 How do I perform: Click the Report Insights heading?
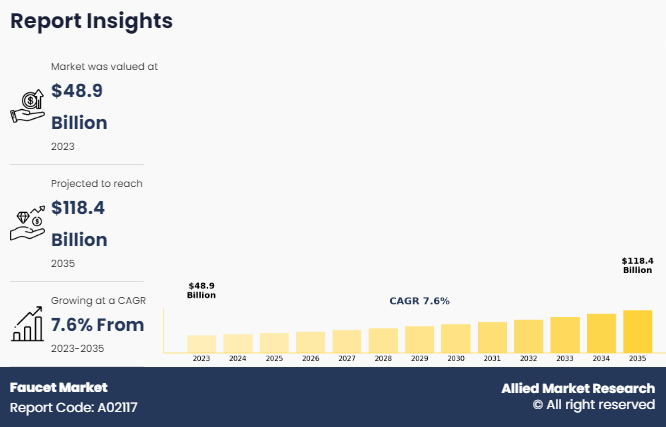(x=92, y=21)
